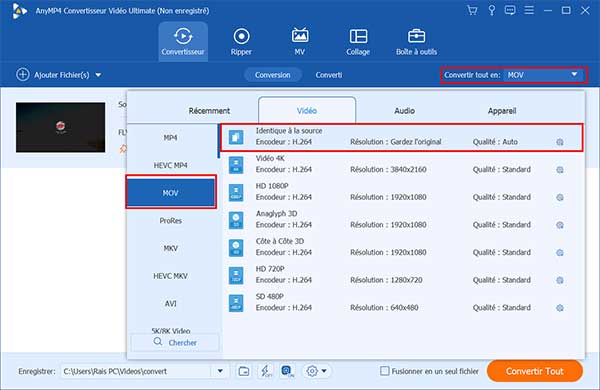Choose MP4 format in list
The height and width of the screenshot is (390, 600).
[171, 138]
